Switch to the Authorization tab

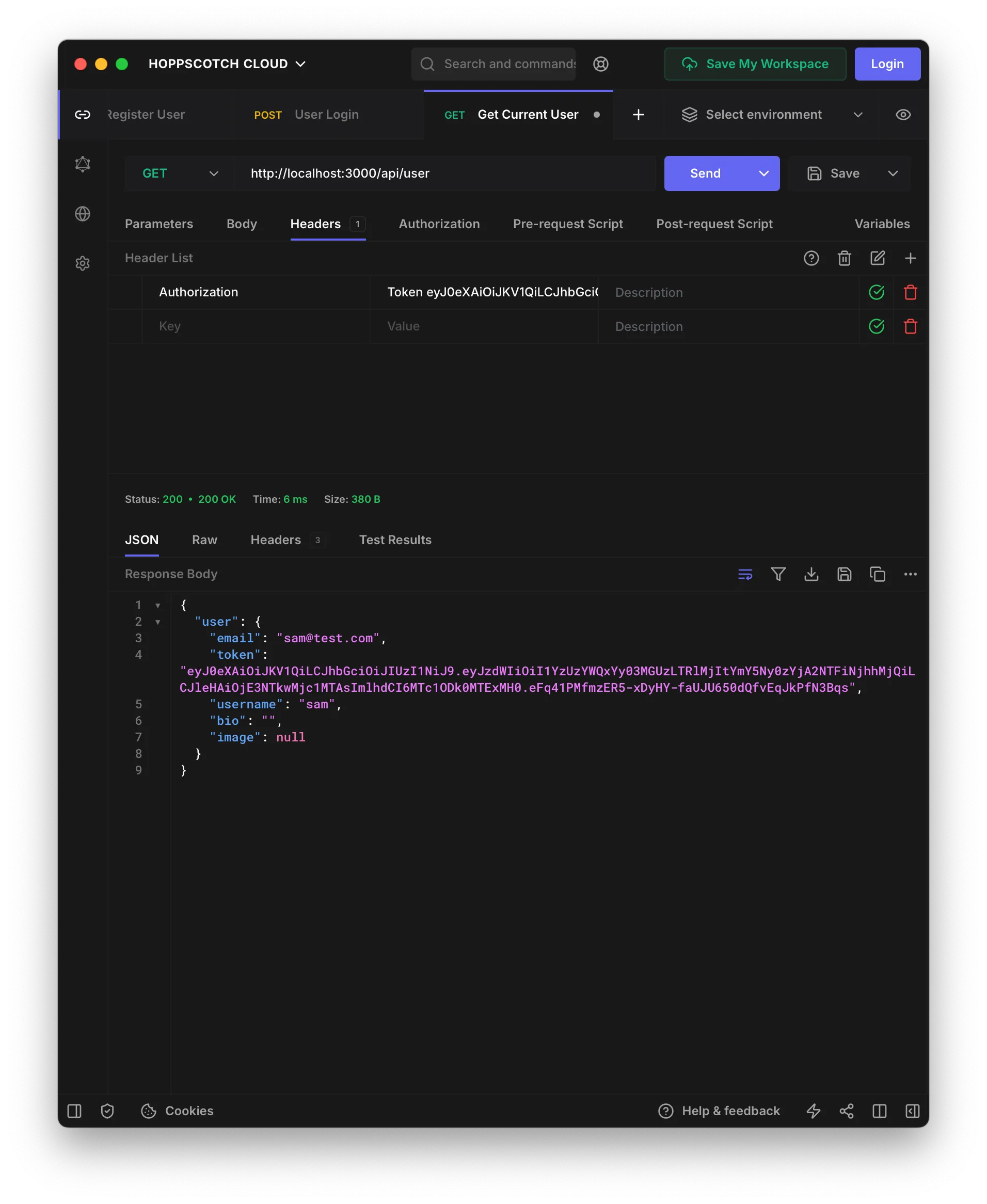[439, 224]
